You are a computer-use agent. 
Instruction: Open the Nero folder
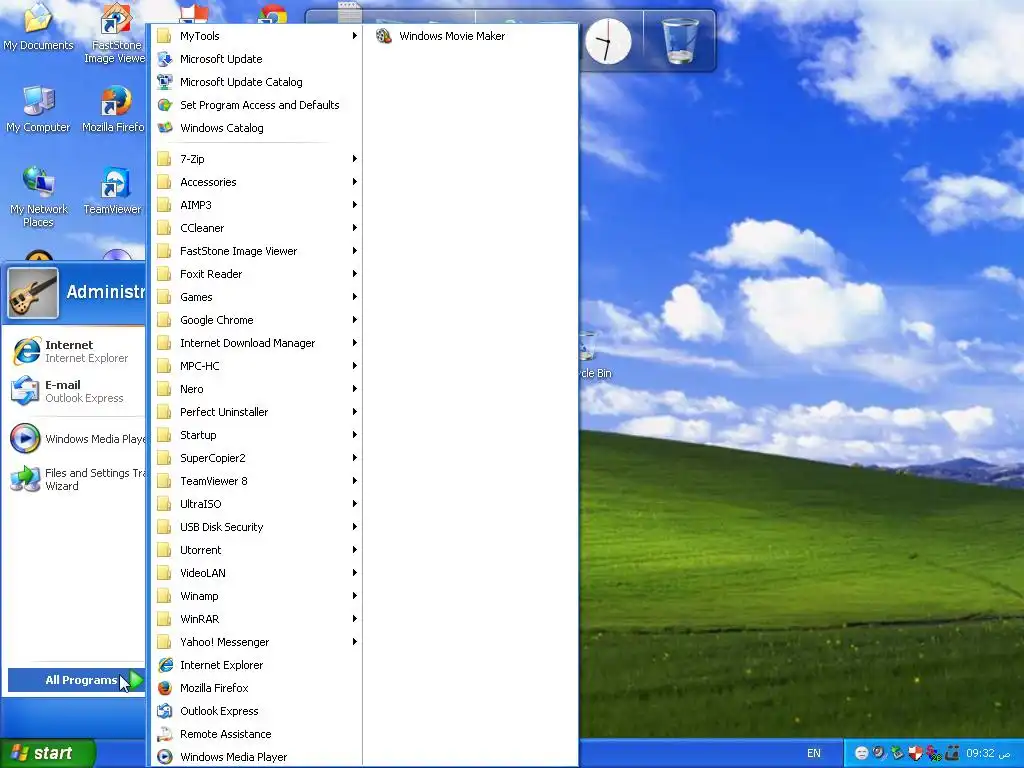click(255, 389)
